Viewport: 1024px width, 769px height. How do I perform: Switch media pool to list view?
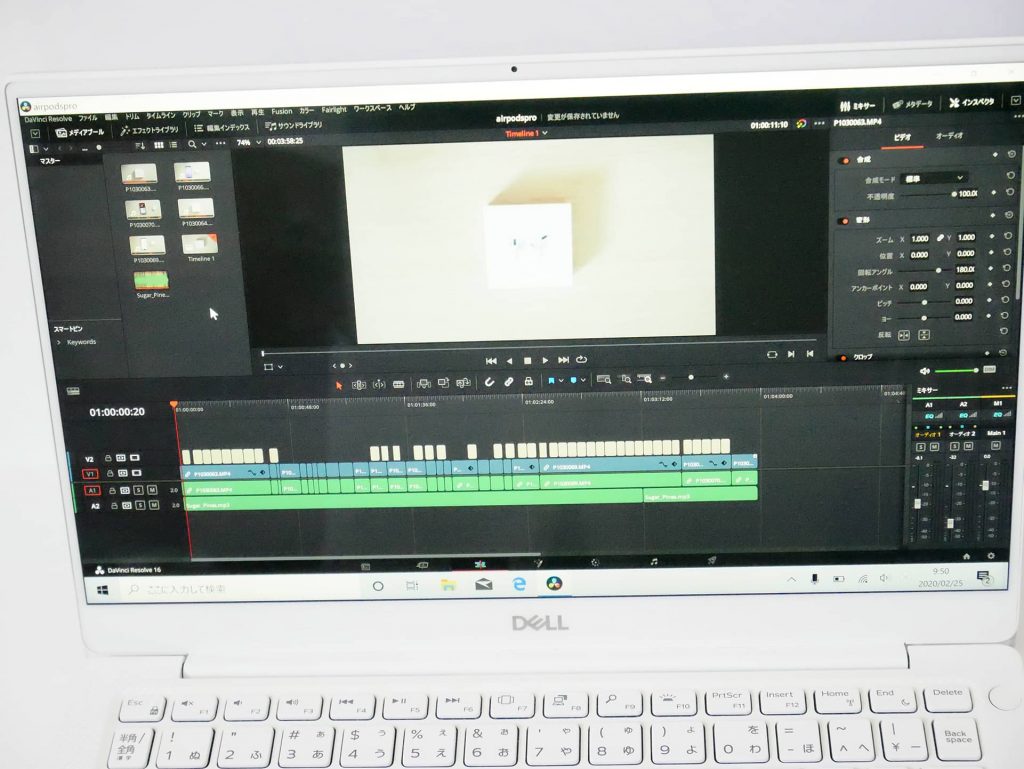tap(173, 145)
